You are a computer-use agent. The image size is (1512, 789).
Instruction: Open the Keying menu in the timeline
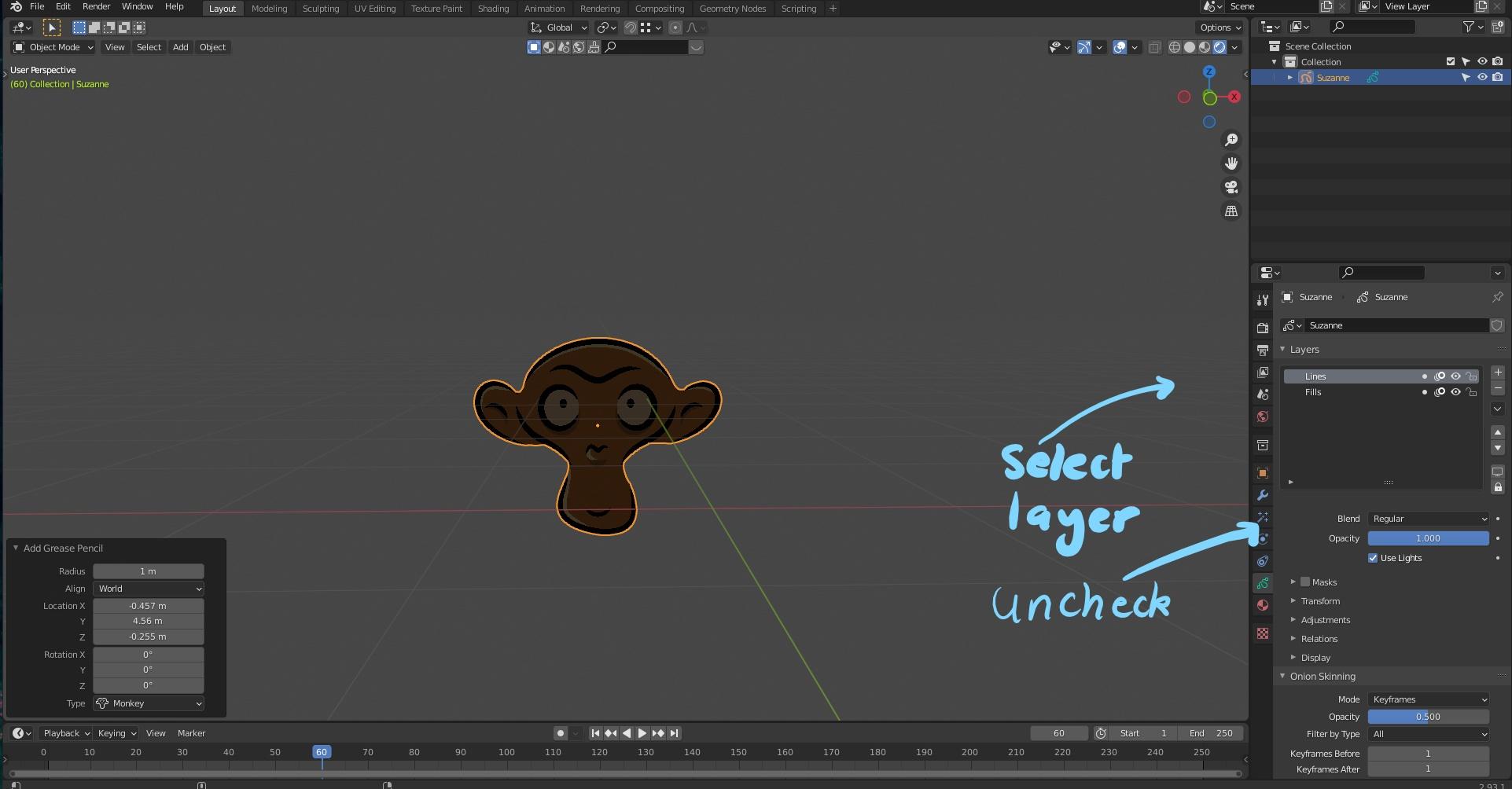click(116, 733)
